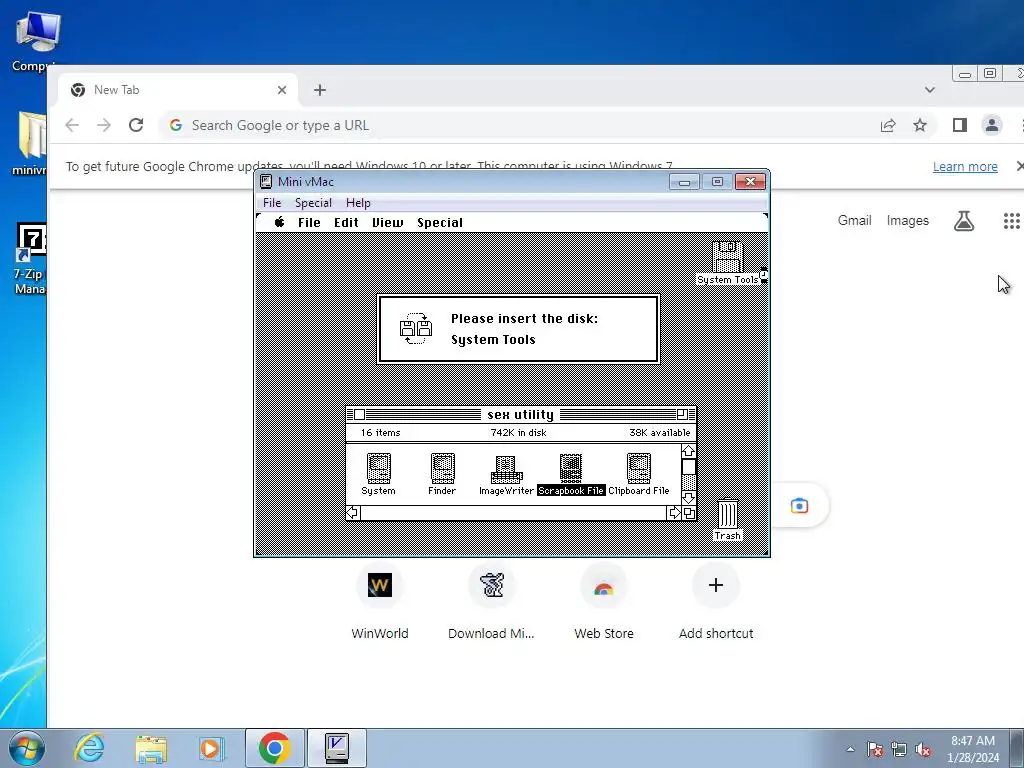Screen dimensions: 1024x768
Task: Click the disk swap icon in the dialog
Action: coord(415,328)
